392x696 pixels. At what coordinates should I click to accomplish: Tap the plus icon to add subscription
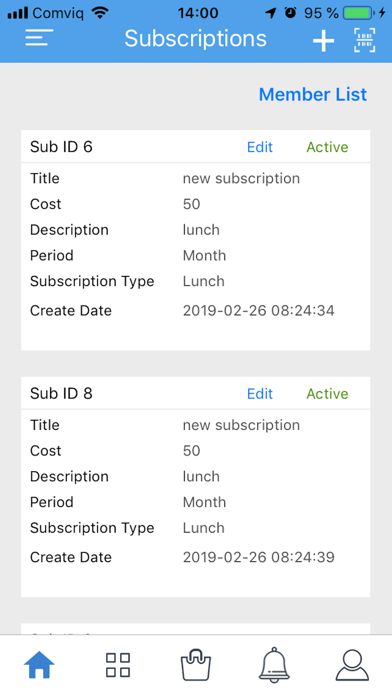323,40
